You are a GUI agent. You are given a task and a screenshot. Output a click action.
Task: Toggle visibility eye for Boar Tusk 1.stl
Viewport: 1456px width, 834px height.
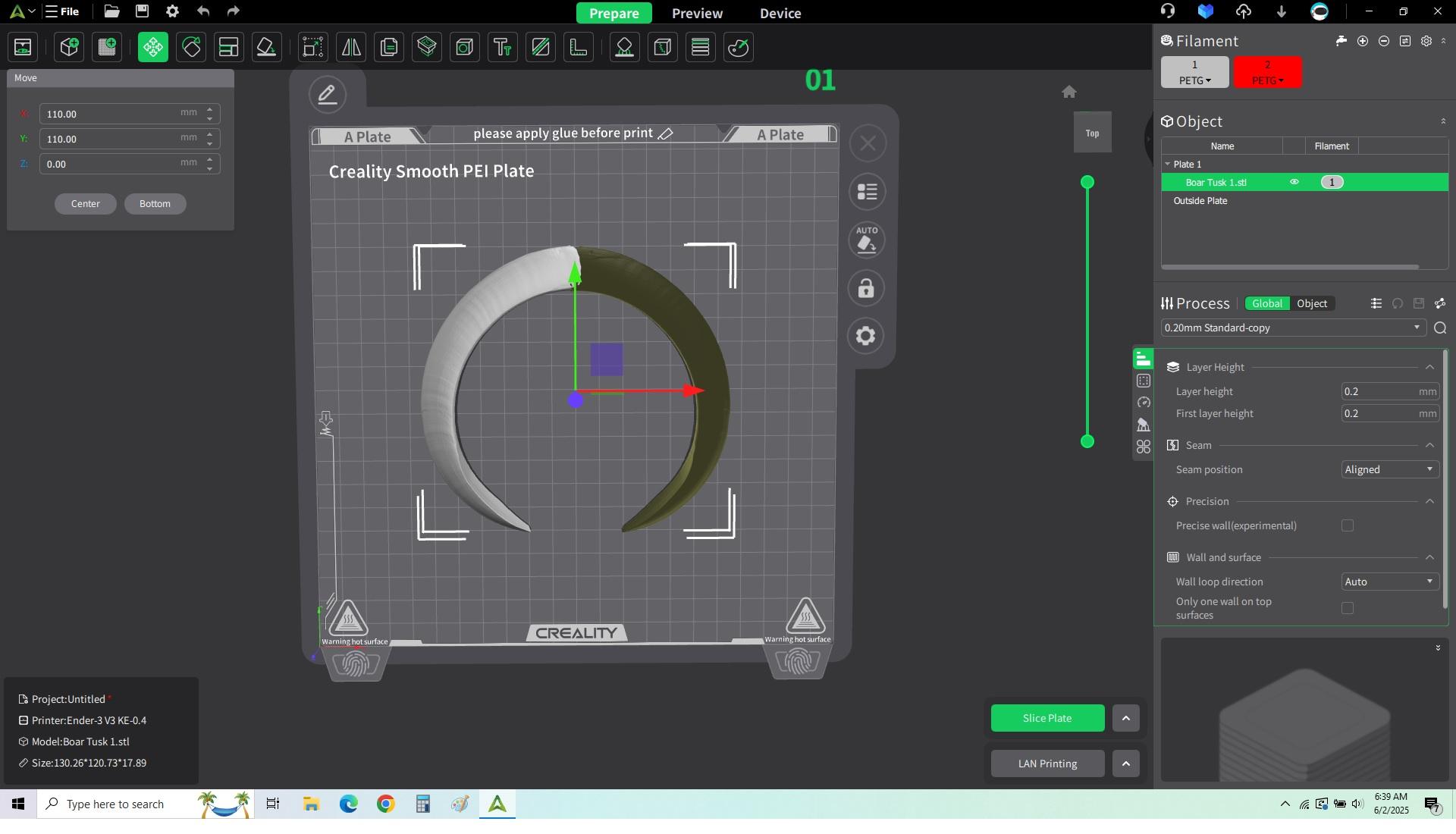pyautogui.click(x=1294, y=183)
